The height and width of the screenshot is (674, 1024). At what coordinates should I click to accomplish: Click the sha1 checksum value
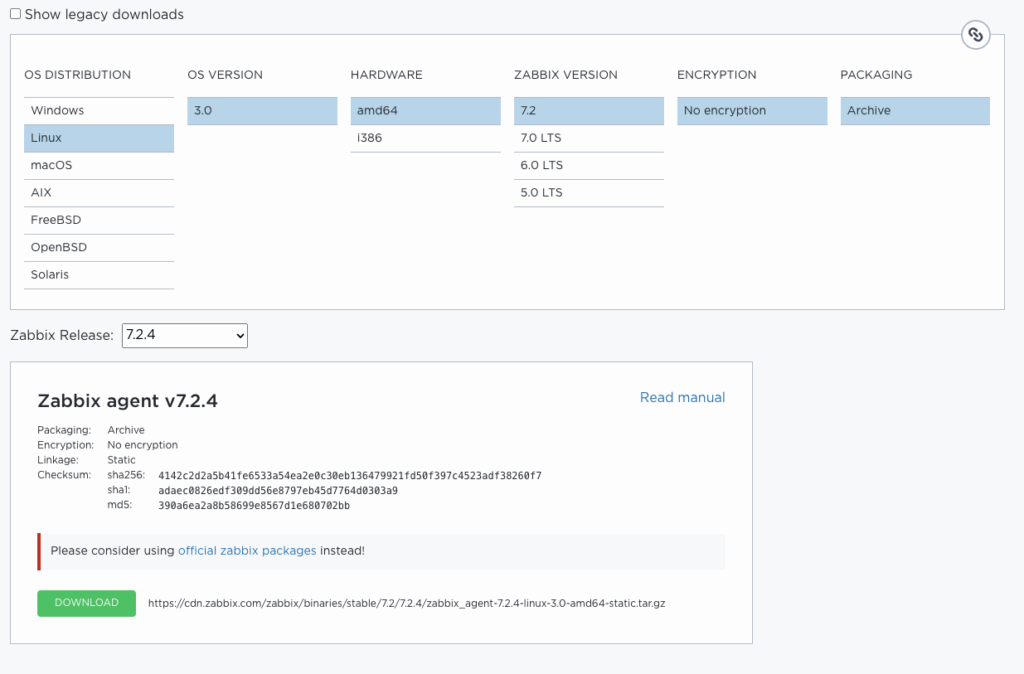click(278, 490)
